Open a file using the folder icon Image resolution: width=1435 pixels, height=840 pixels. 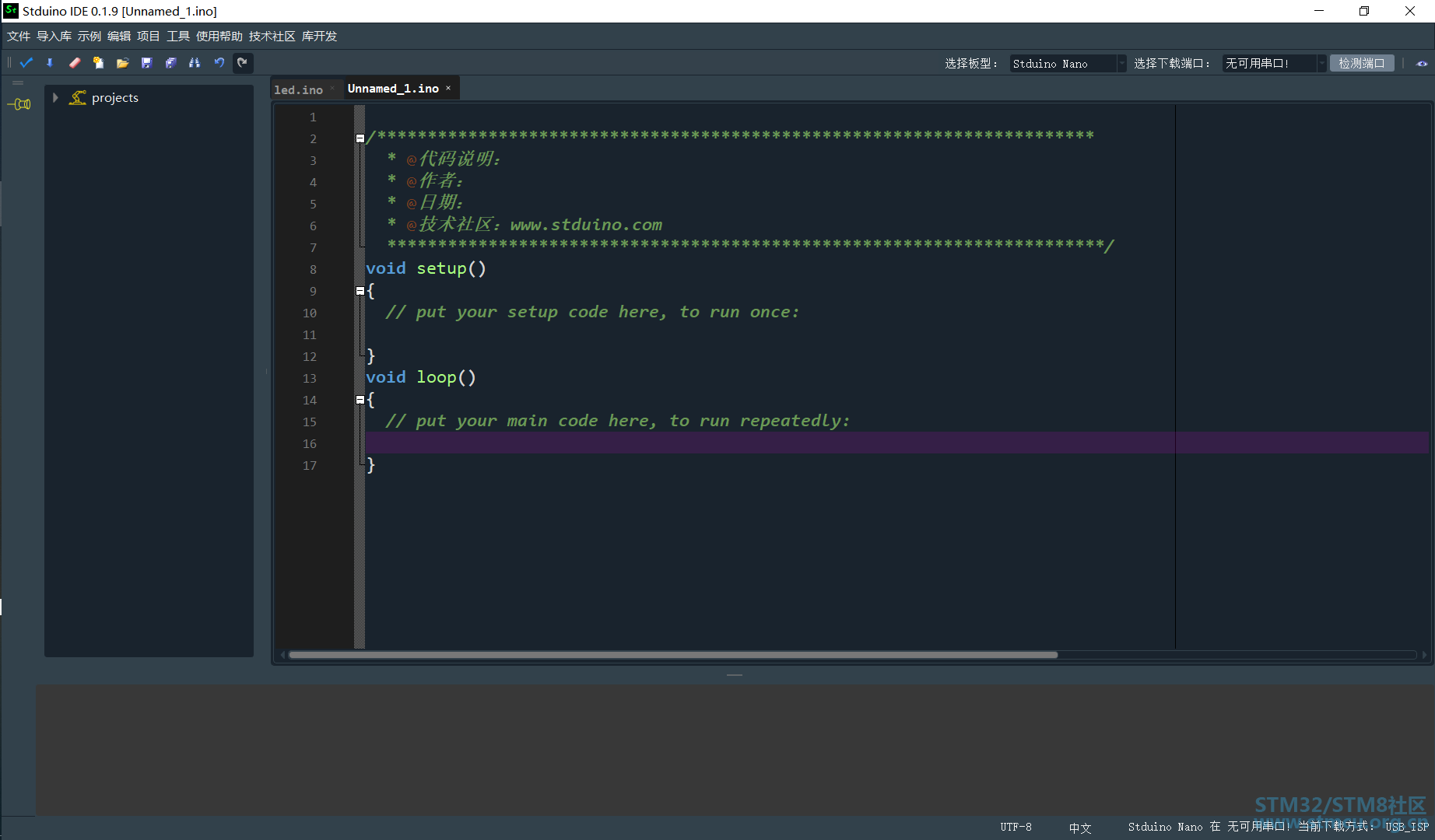(122, 63)
